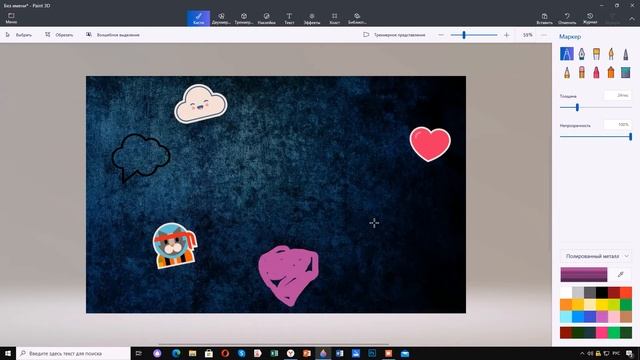The width and height of the screenshot is (640, 360).
Task: Open the Effects tab
Action: click(x=312, y=18)
